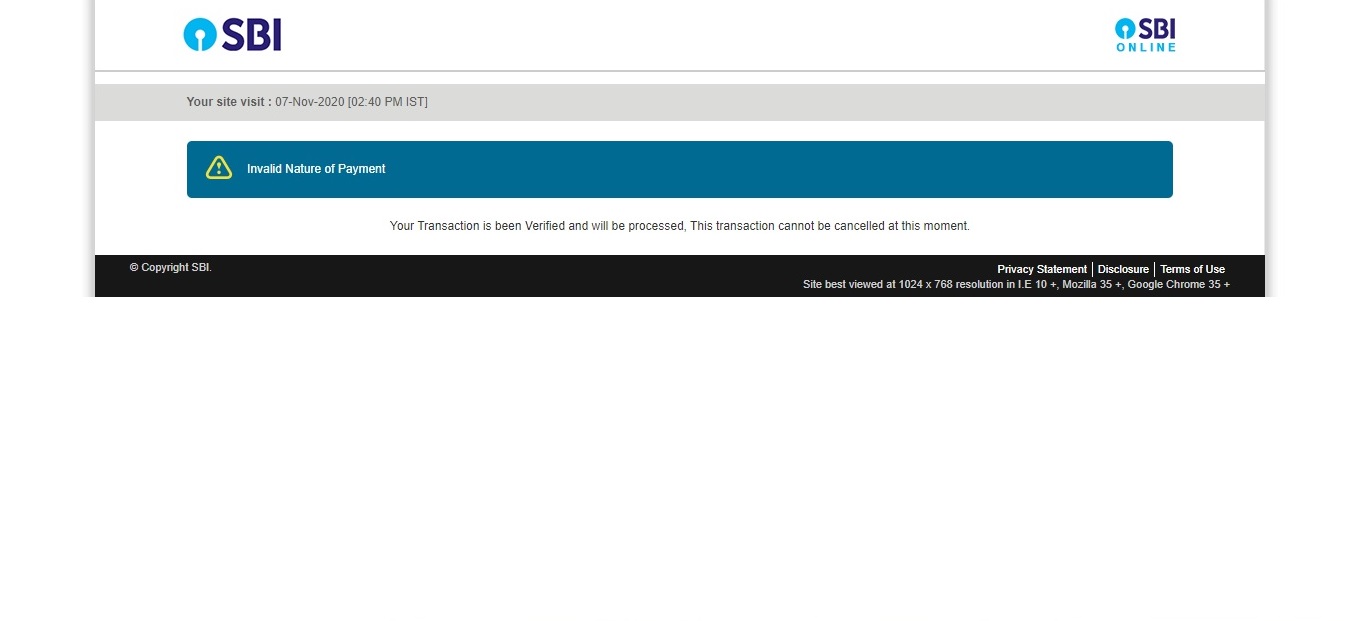The height and width of the screenshot is (621, 1357).
Task: Click the Copyright SBI footer text
Action: [170, 267]
